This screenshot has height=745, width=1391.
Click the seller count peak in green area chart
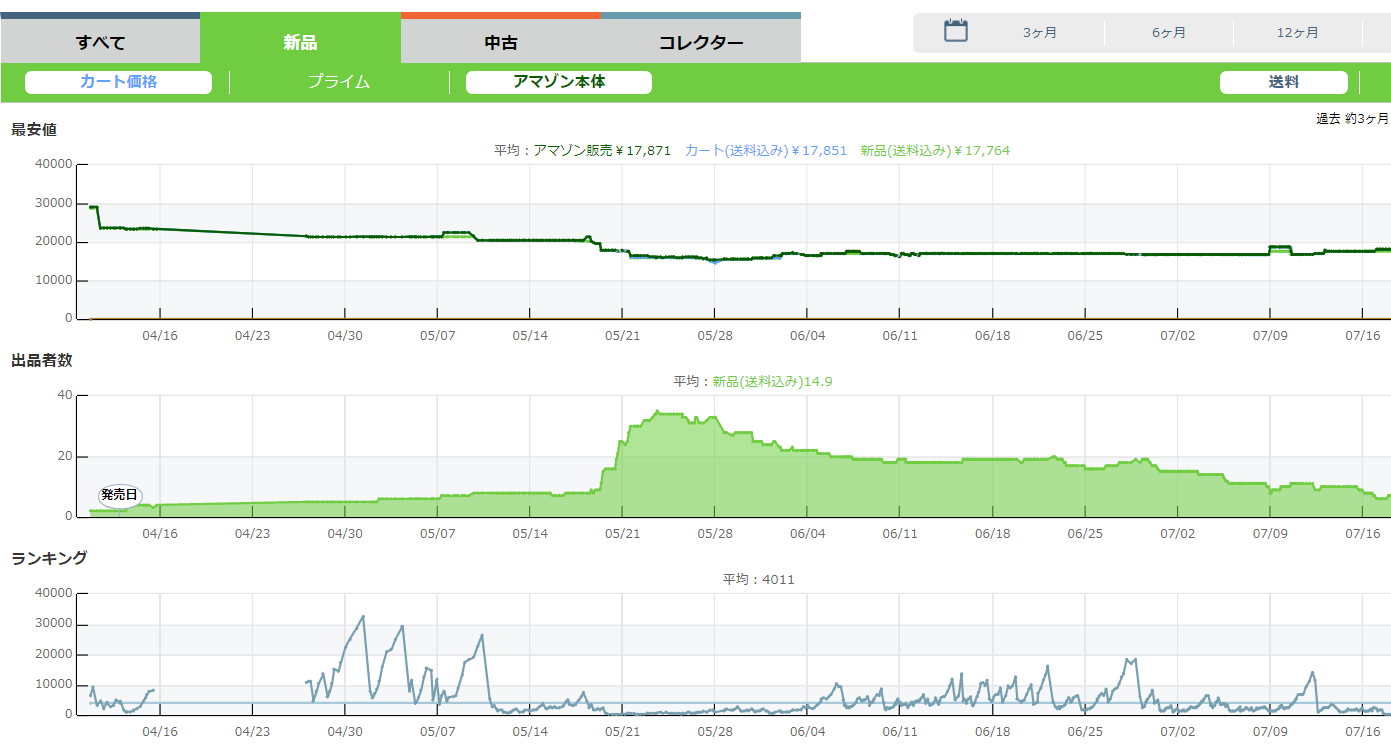656,411
